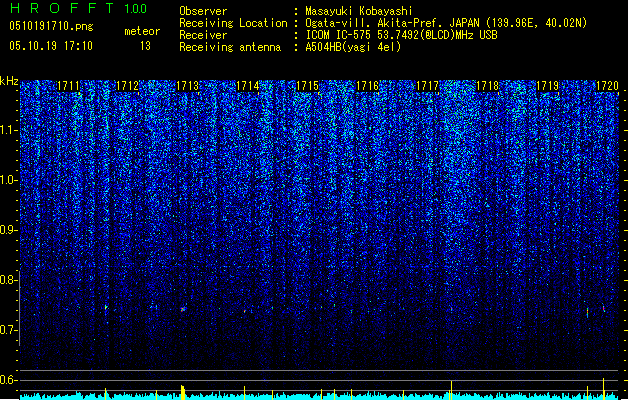Click the 1716 time marker

tap(367, 86)
